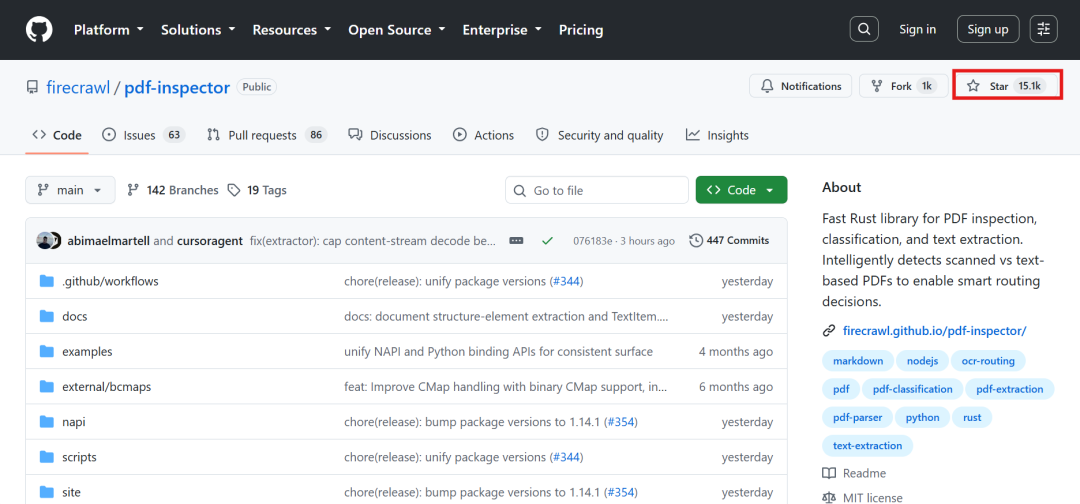Open the MIT license link
The width and height of the screenshot is (1080, 504).
click(x=863, y=497)
